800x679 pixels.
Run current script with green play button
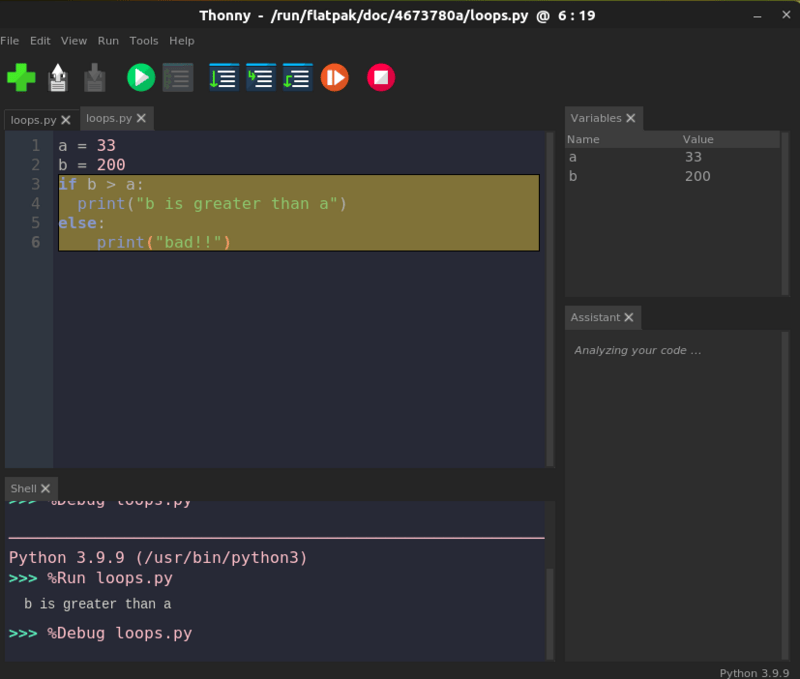141,77
